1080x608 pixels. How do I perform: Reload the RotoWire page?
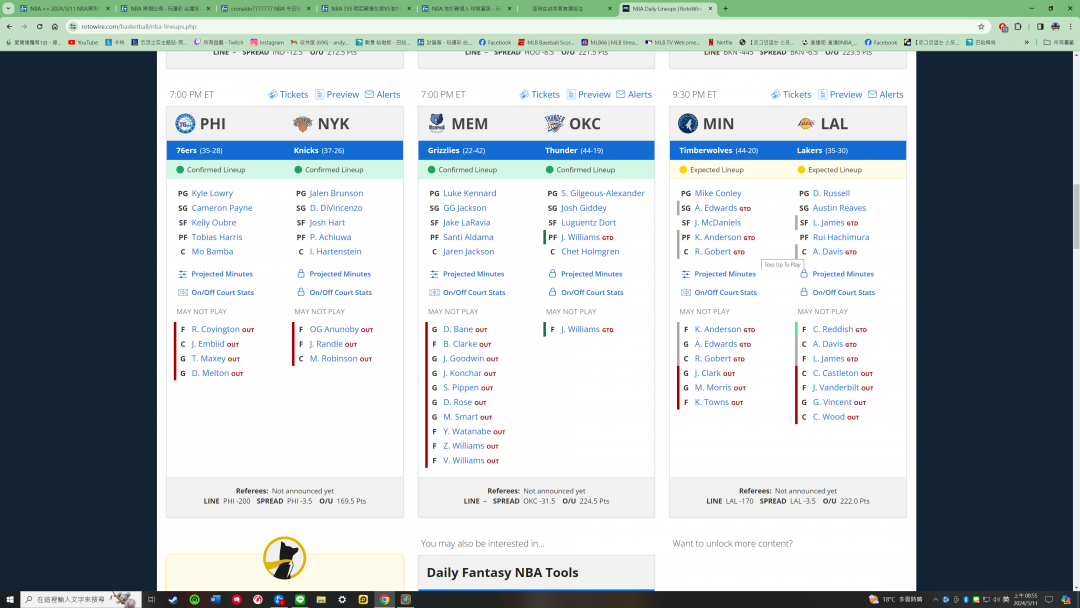click(x=39, y=26)
